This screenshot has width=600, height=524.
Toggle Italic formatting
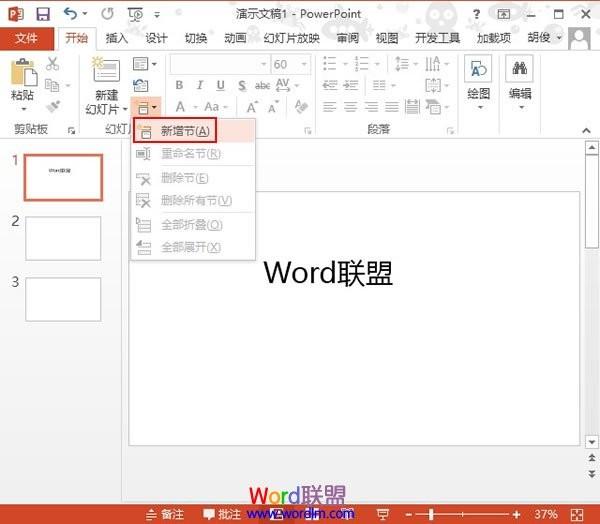pos(199,85)
